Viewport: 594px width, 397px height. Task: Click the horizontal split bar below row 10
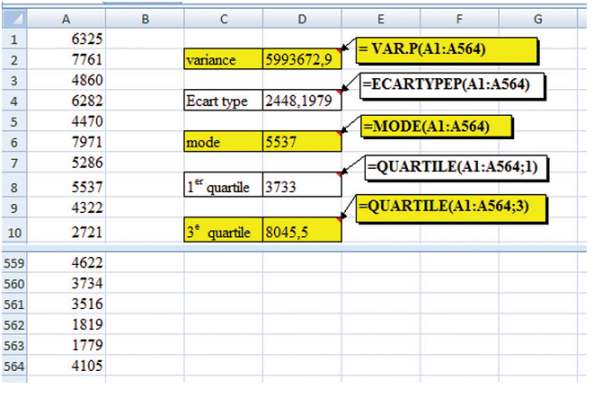point(294,248)
